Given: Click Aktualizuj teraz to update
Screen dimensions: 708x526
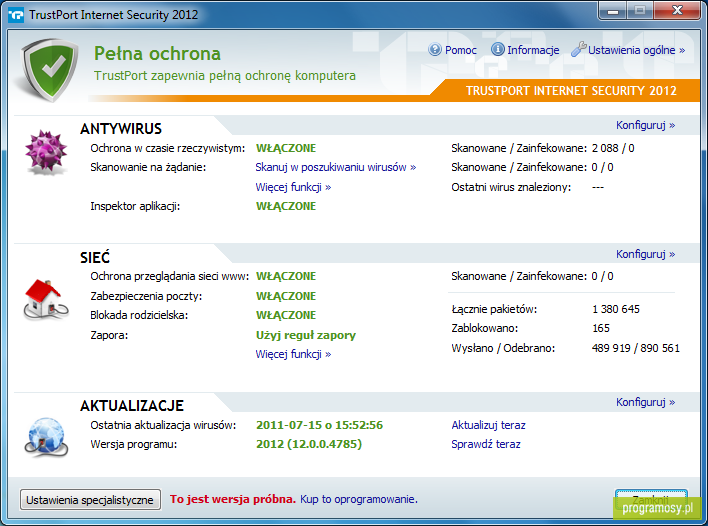Looking at the screenshot, I should 489,425.
